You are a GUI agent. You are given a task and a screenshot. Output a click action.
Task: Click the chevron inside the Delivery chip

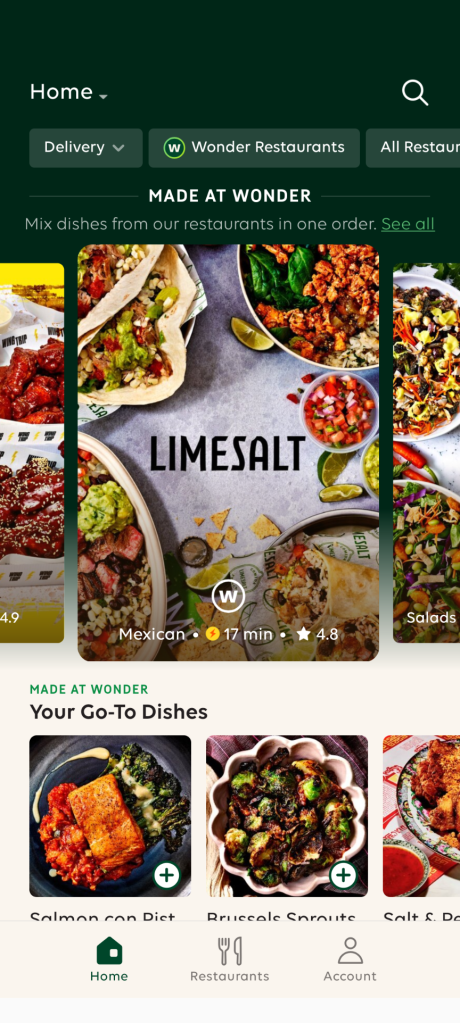tap(118, 148)
